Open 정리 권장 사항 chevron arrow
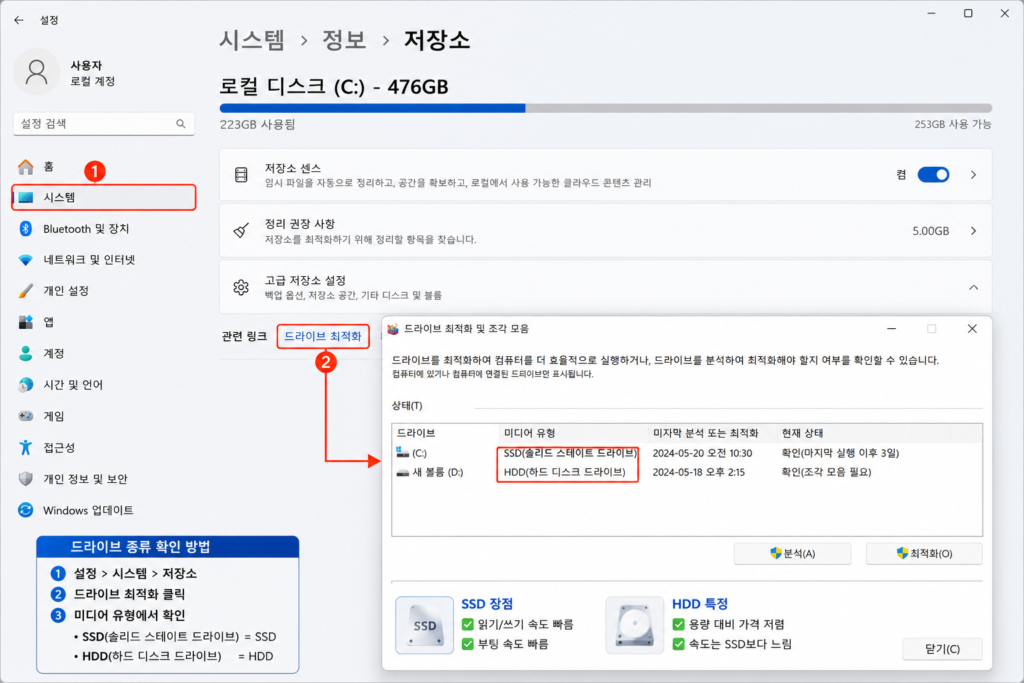This screenshot has width=1024, height=683. coord(973,230)
